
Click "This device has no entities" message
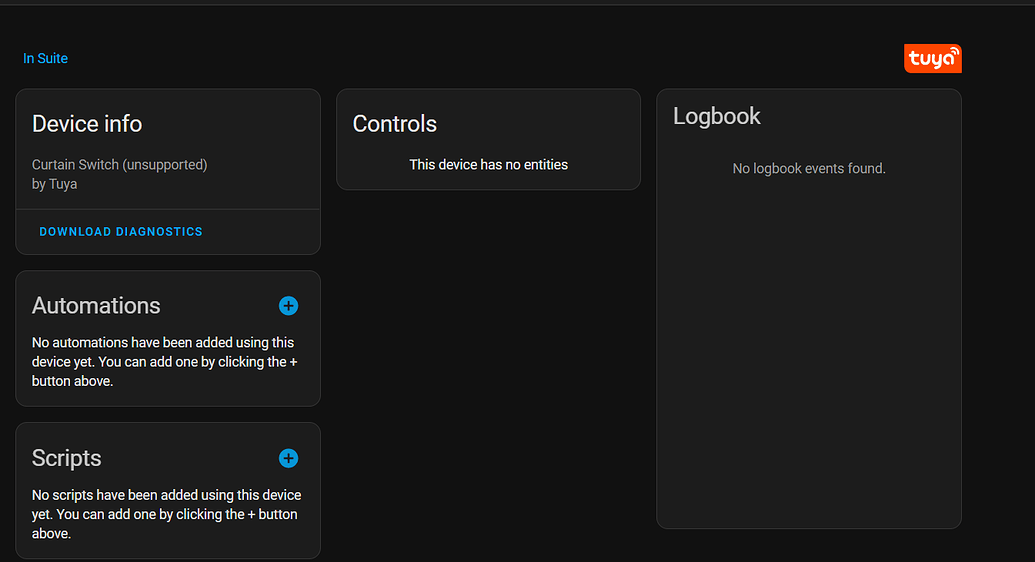pyautogui.click(x=488, y=164)
